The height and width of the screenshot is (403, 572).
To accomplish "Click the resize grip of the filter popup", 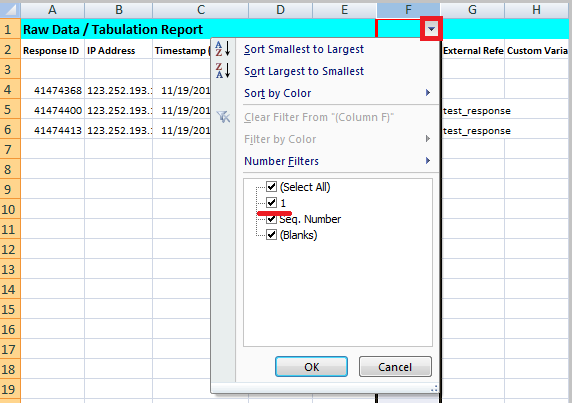I will point(434,389).
